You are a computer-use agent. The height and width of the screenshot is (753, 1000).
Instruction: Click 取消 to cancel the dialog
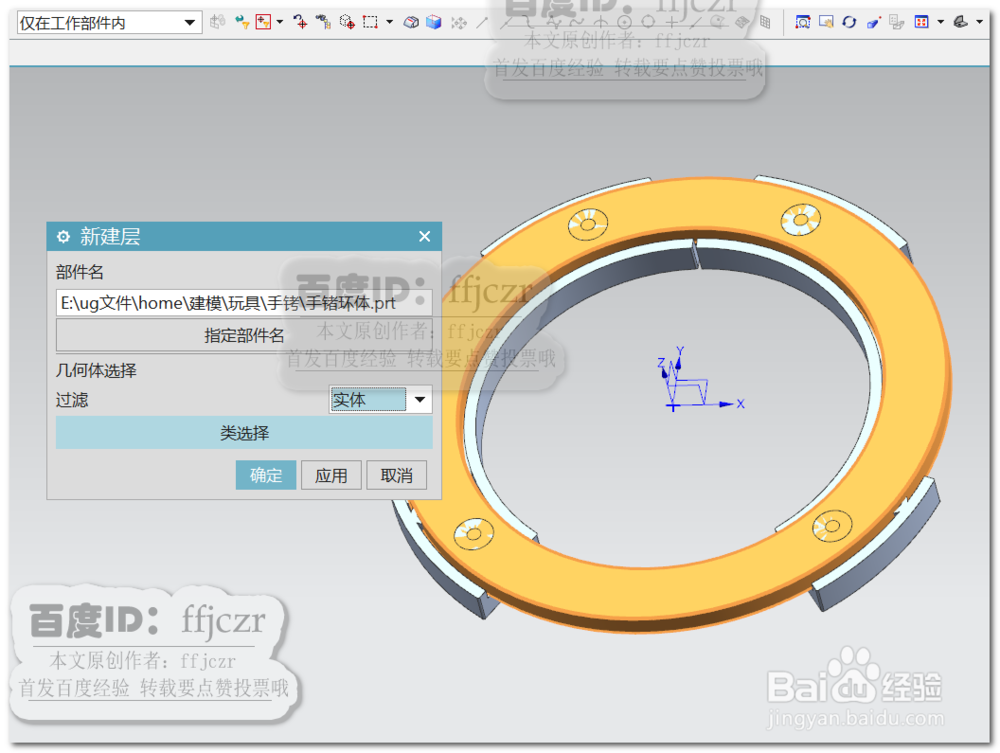coord(396,475)
